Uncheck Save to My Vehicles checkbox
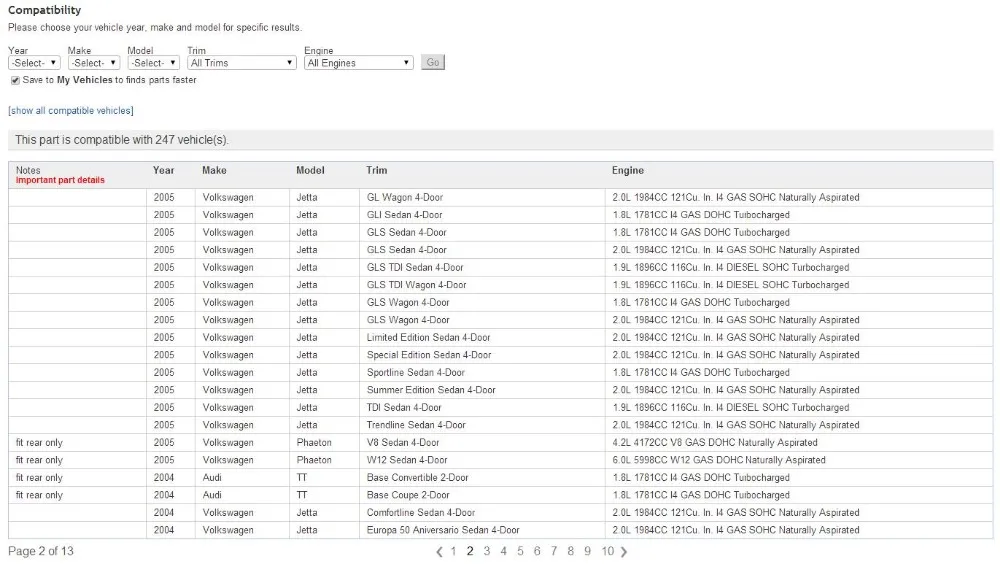 coord(15,80)
